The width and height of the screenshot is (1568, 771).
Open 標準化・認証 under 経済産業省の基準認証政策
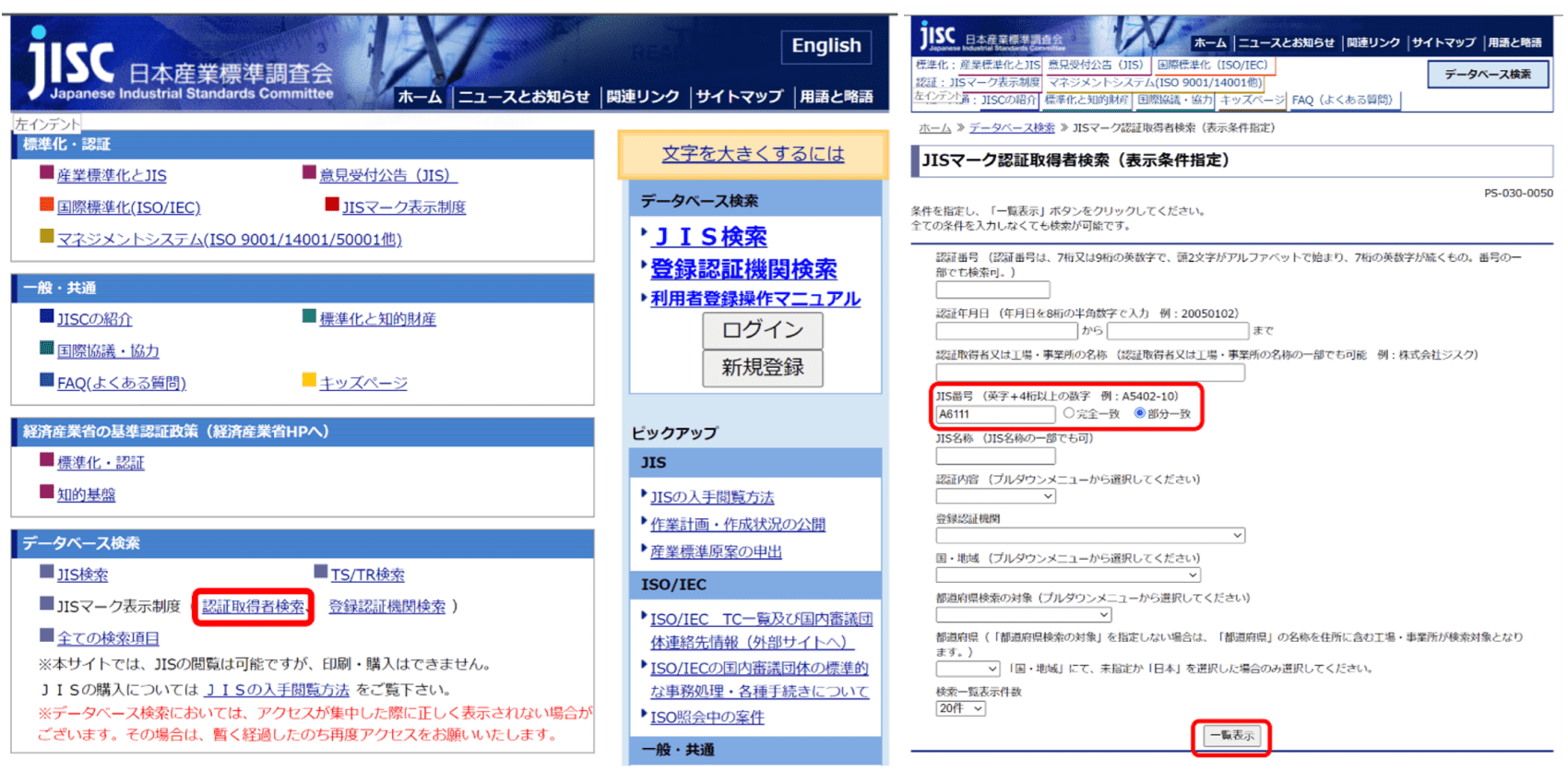pos(101,463)
